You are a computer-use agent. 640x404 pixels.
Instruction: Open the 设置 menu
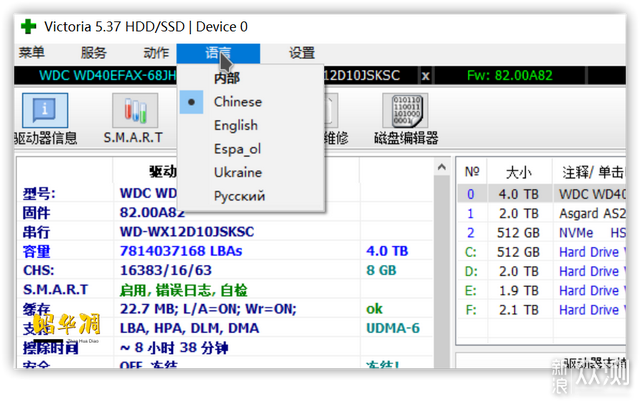(x=302, y=53)
